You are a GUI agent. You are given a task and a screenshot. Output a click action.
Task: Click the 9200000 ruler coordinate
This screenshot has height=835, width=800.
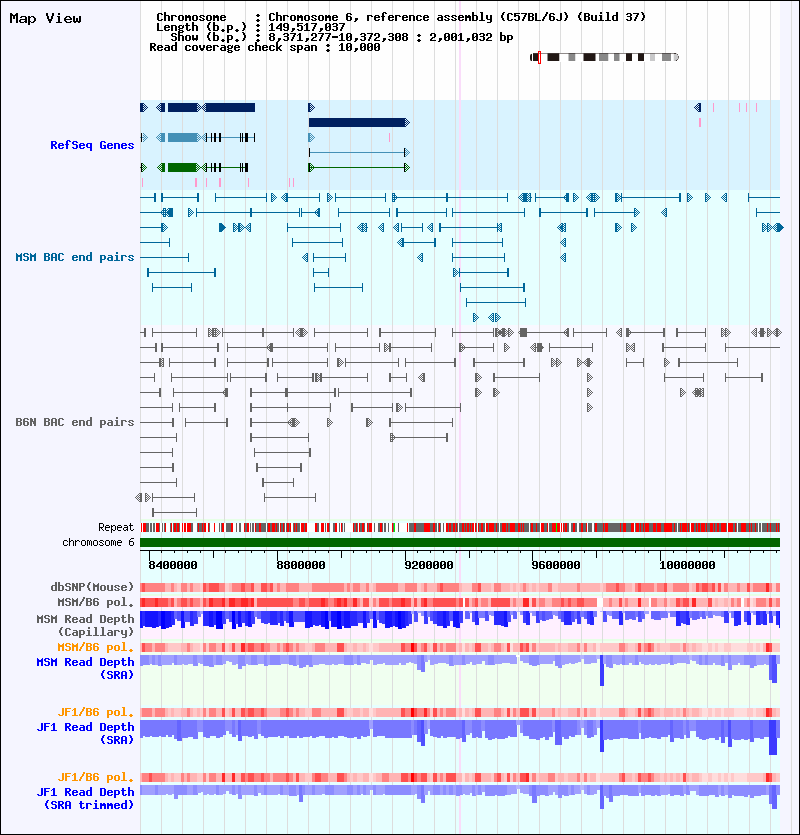[429, 565]
